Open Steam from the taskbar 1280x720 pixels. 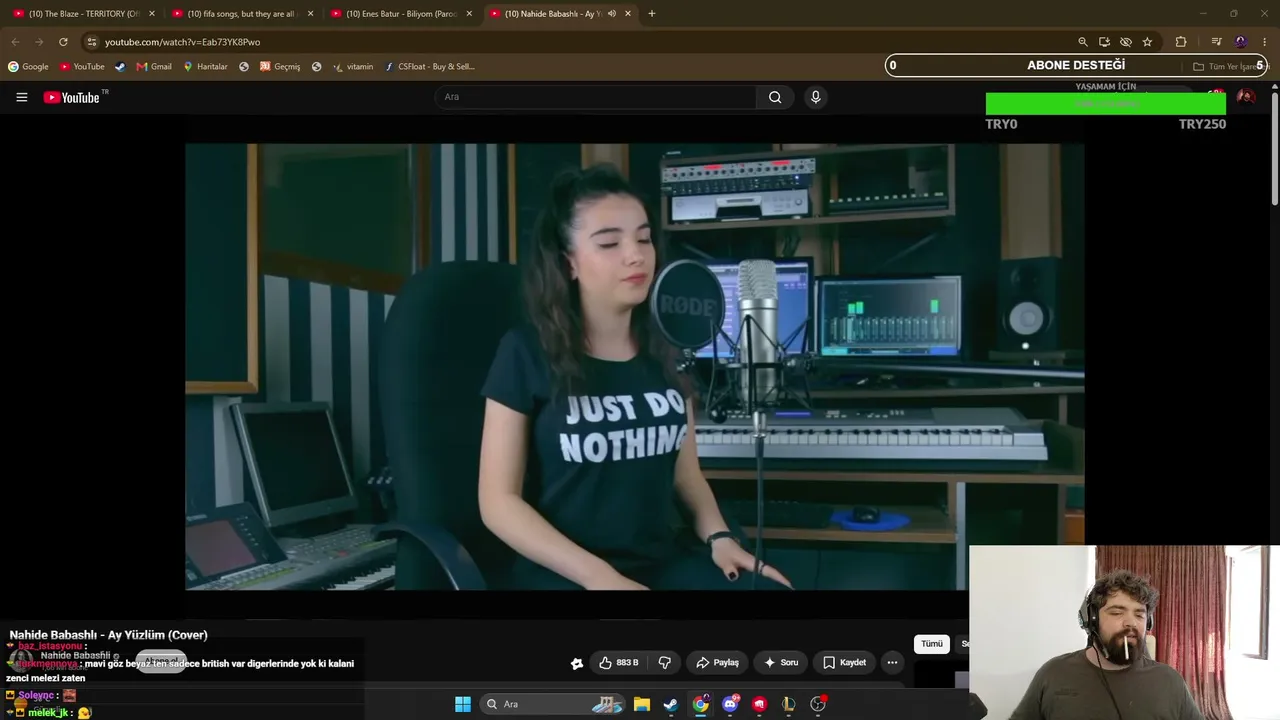tap(671, 704)
